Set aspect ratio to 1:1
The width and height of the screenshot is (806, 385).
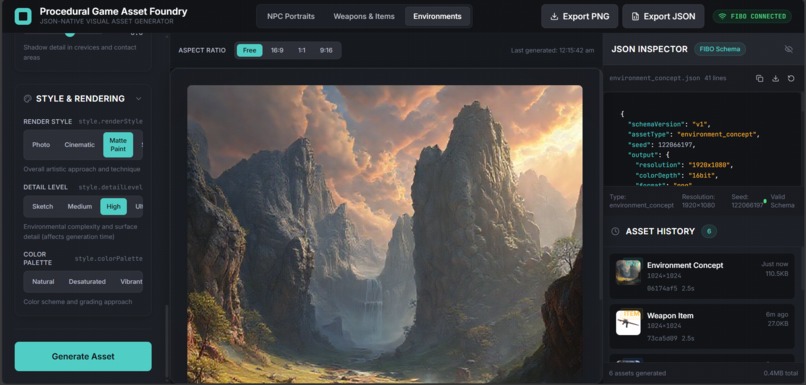(302, 50)
